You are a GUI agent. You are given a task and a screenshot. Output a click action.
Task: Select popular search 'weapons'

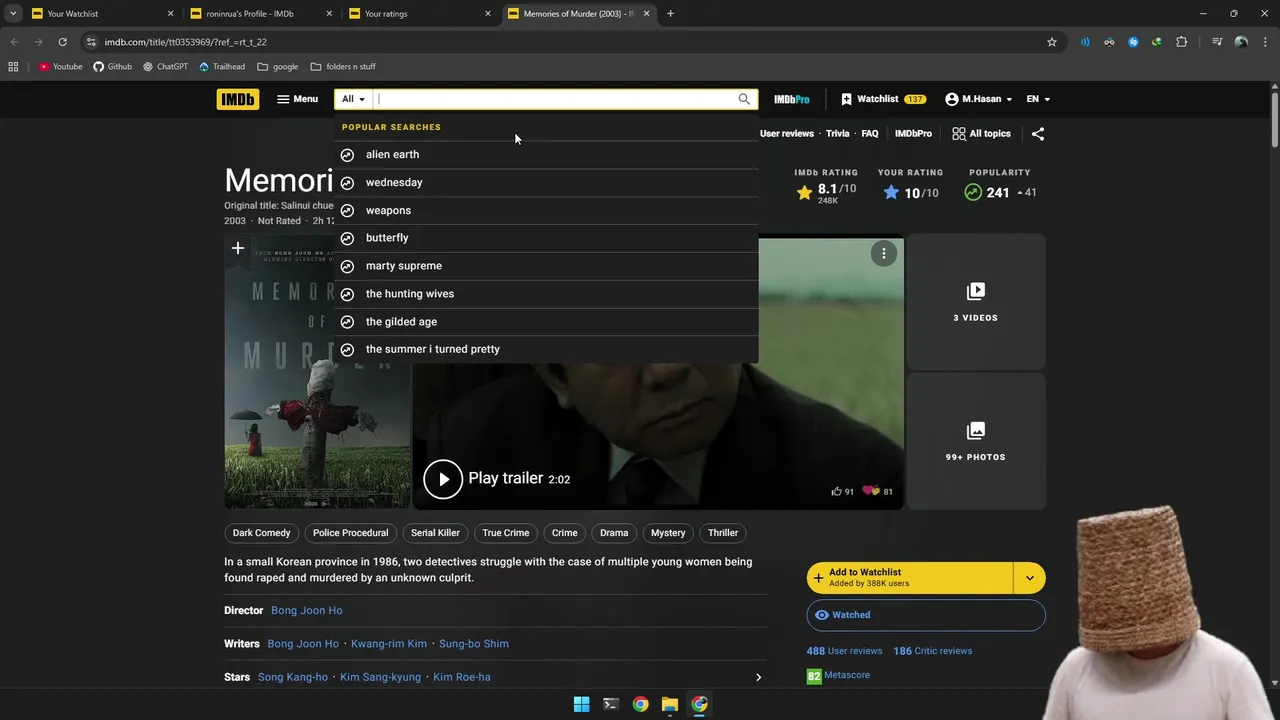(x=546, y=211)
